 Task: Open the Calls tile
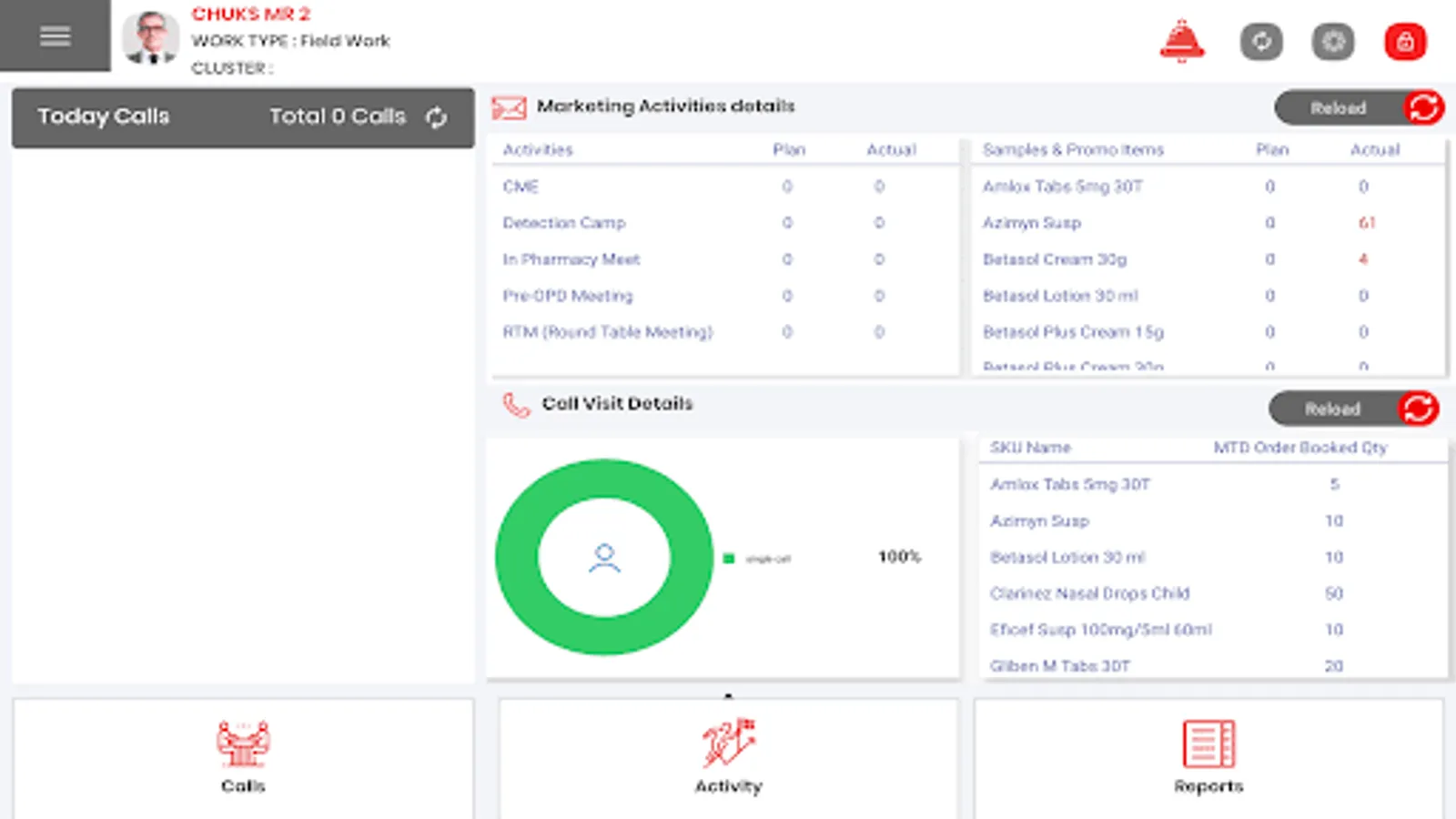[x=243, y=758]
